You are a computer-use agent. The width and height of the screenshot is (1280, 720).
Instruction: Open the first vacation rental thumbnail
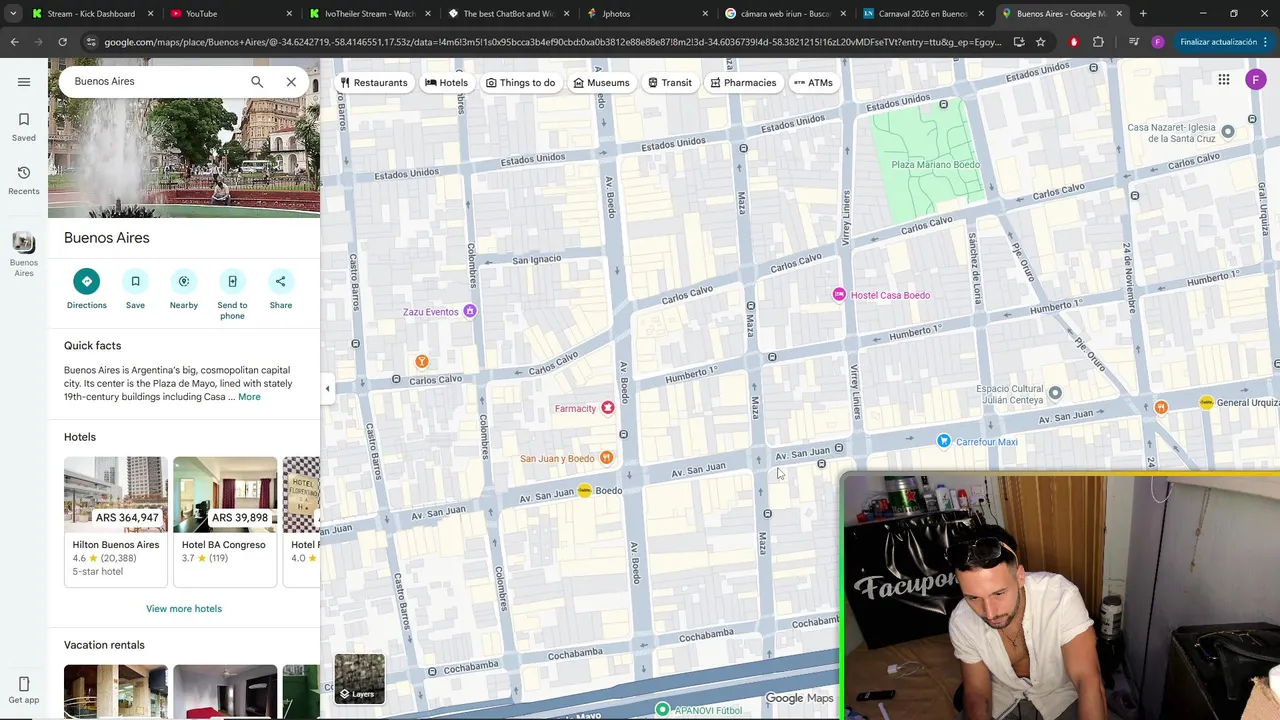[x=116, y=691]
